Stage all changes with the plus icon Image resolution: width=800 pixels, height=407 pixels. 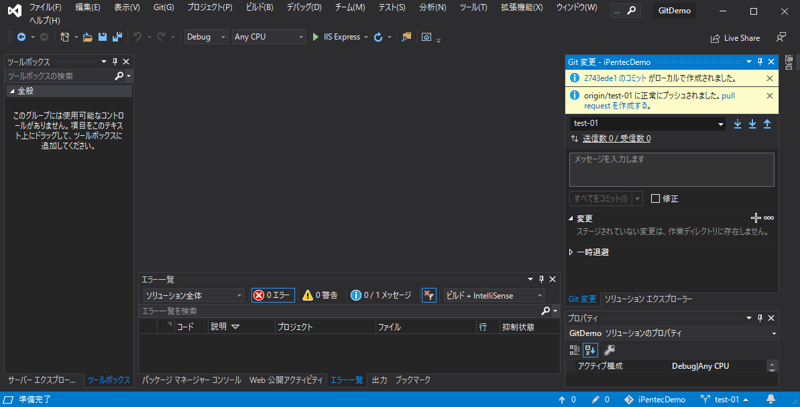click(756, 218)
